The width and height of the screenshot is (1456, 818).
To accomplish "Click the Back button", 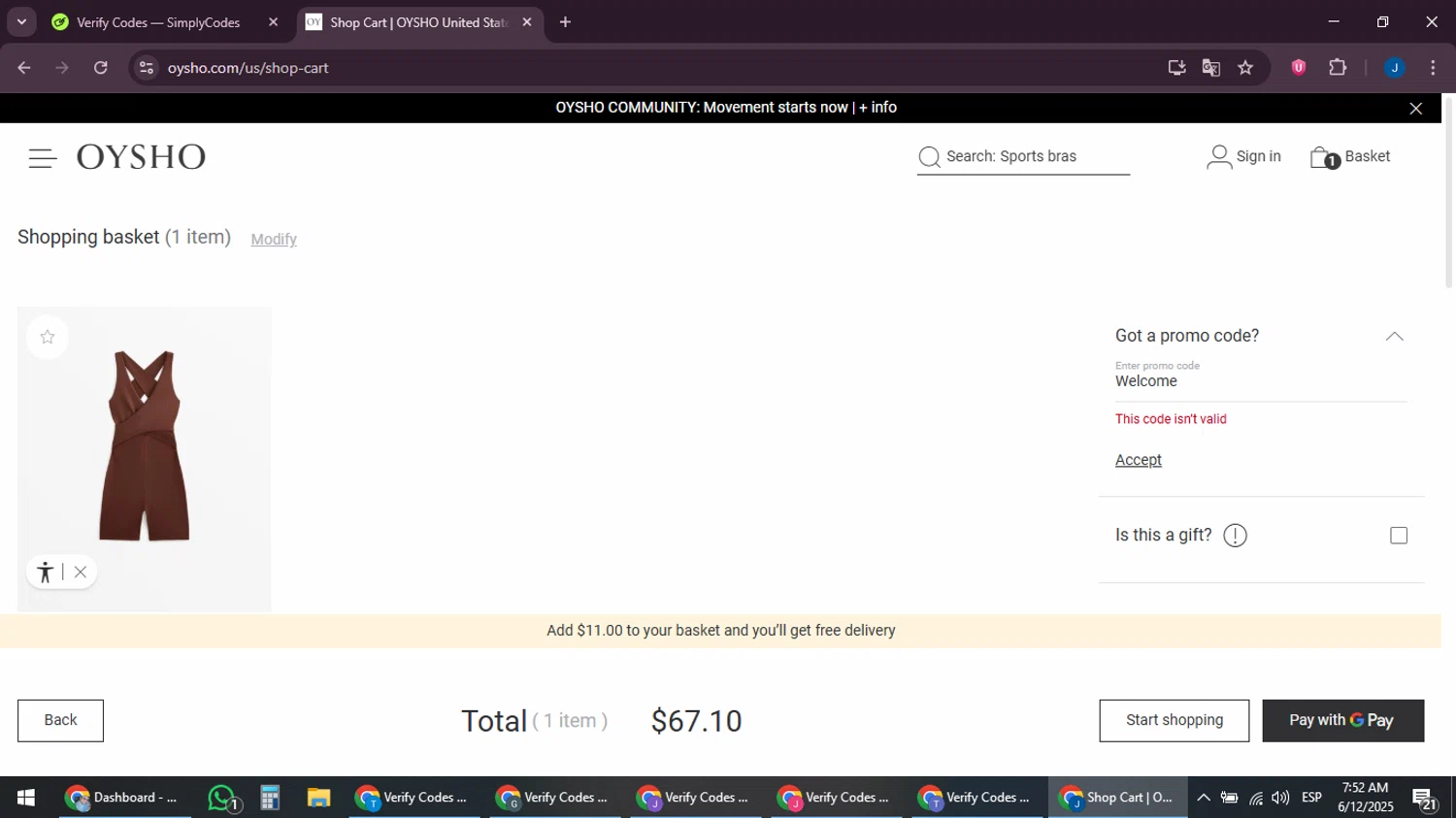I will (60, 721).
